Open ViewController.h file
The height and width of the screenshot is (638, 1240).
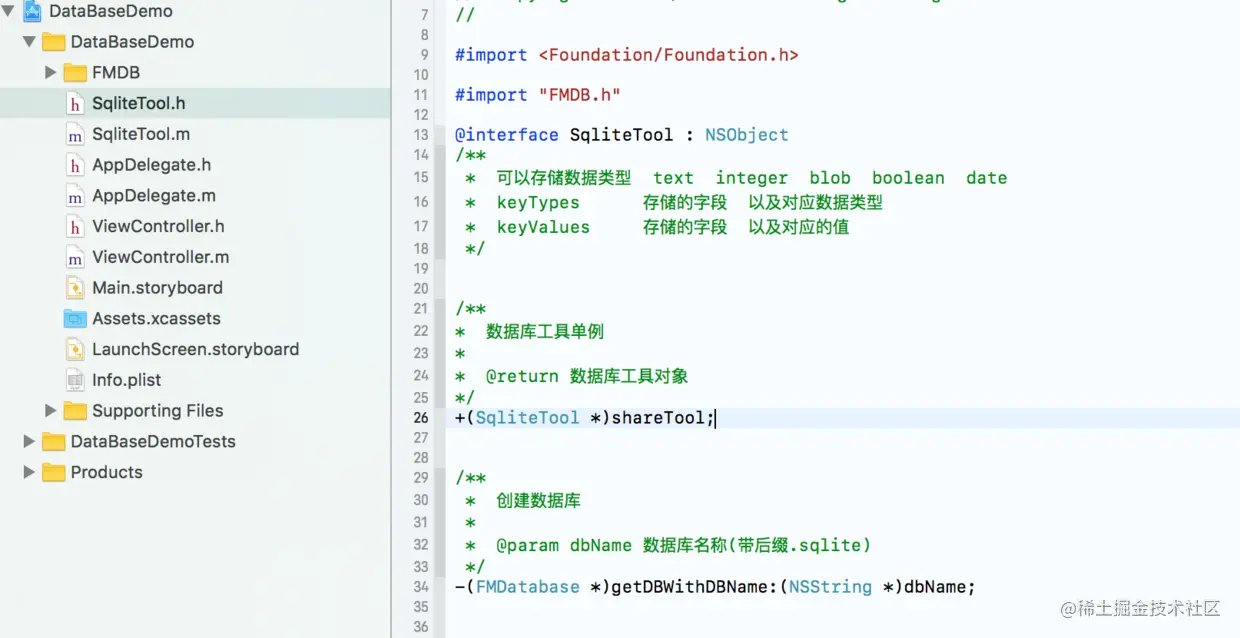click(159, 227)
